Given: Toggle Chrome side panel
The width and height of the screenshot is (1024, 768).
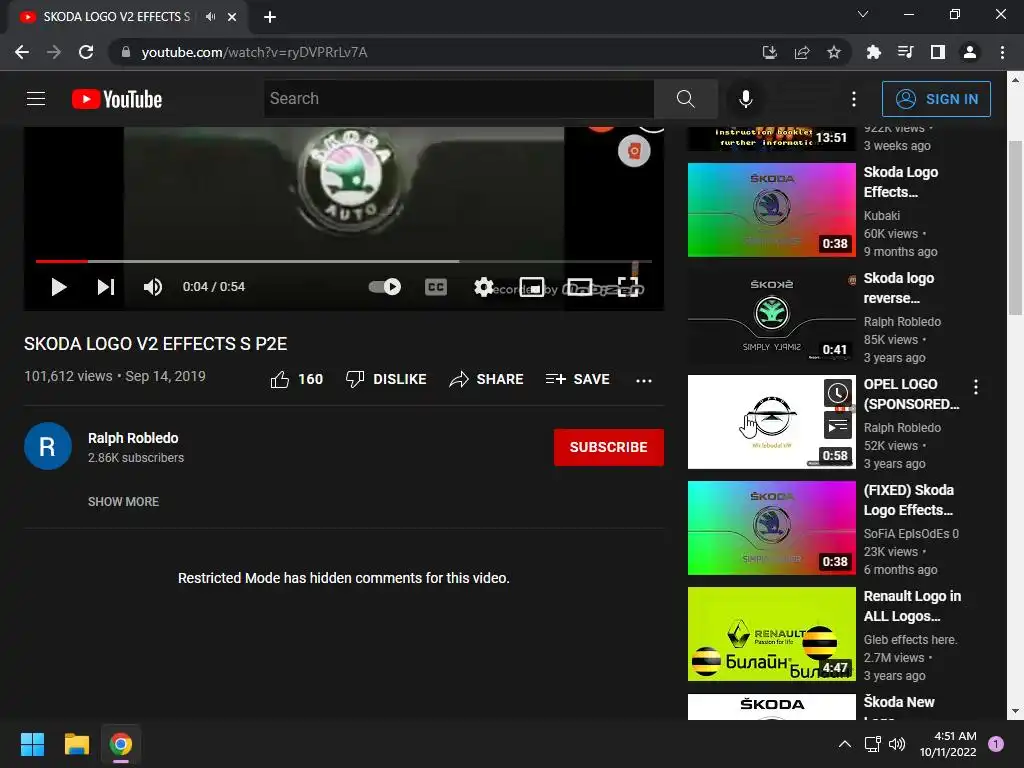Looking at the screenshot, I should click(x=938, y=52).
